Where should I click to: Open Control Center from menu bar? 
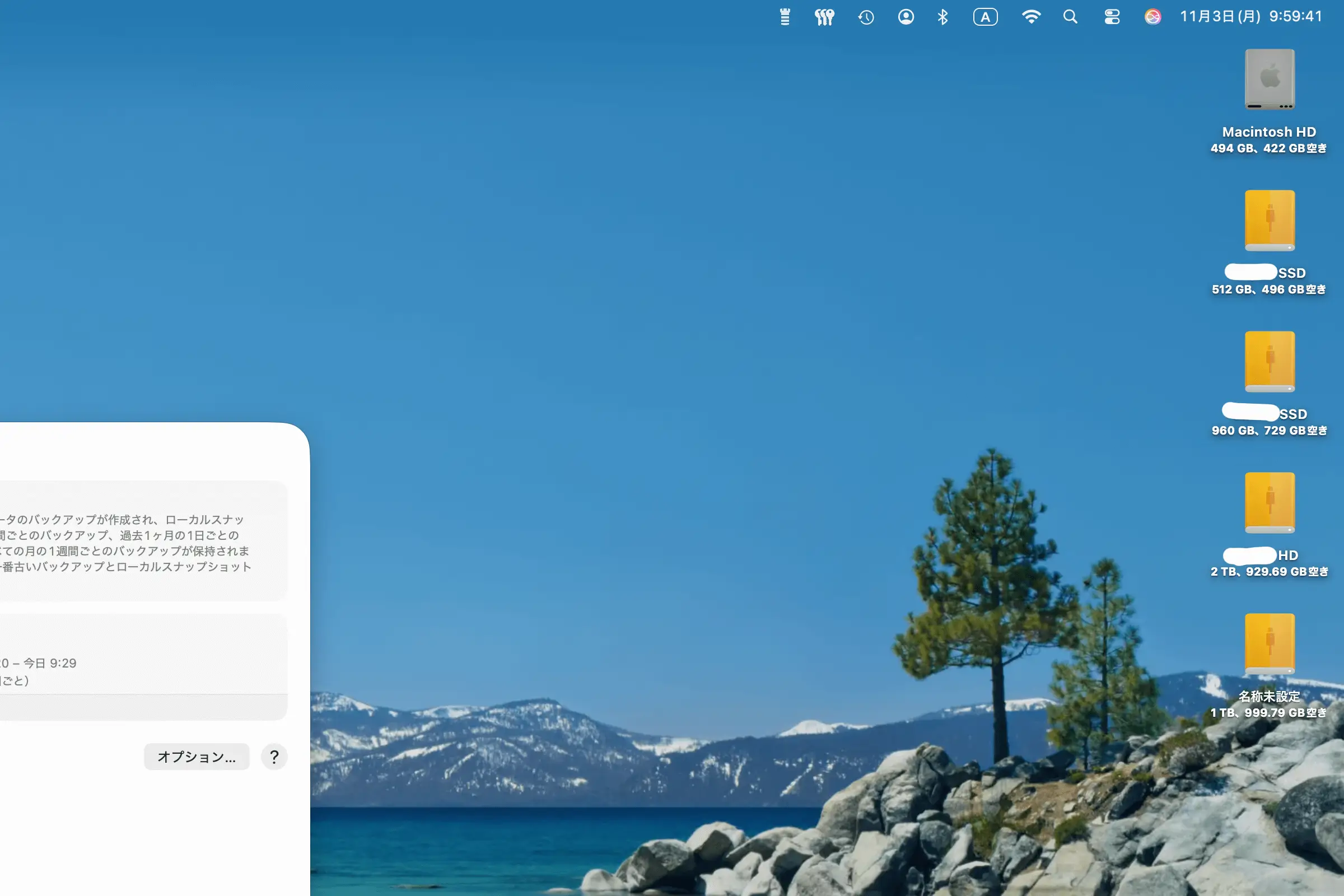tap(1112, 17)
